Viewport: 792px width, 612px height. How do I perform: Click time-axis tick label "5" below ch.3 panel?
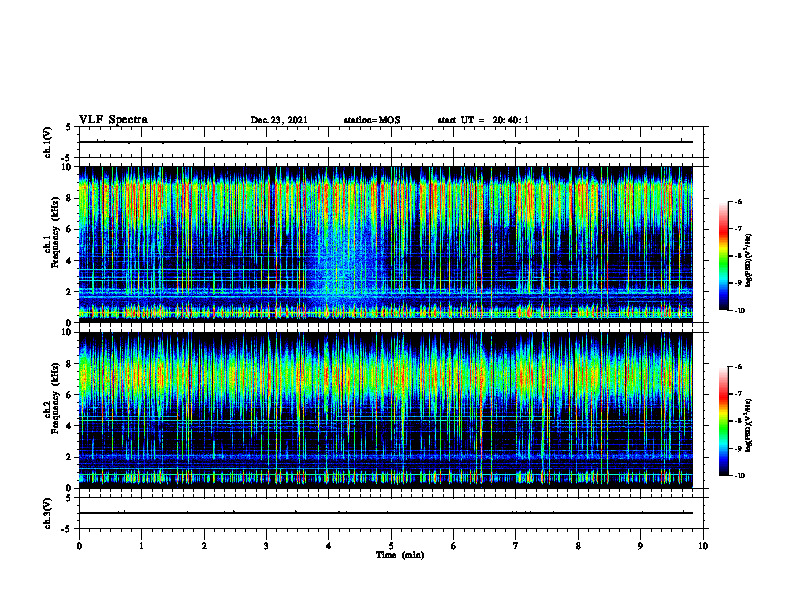[391, 546]
